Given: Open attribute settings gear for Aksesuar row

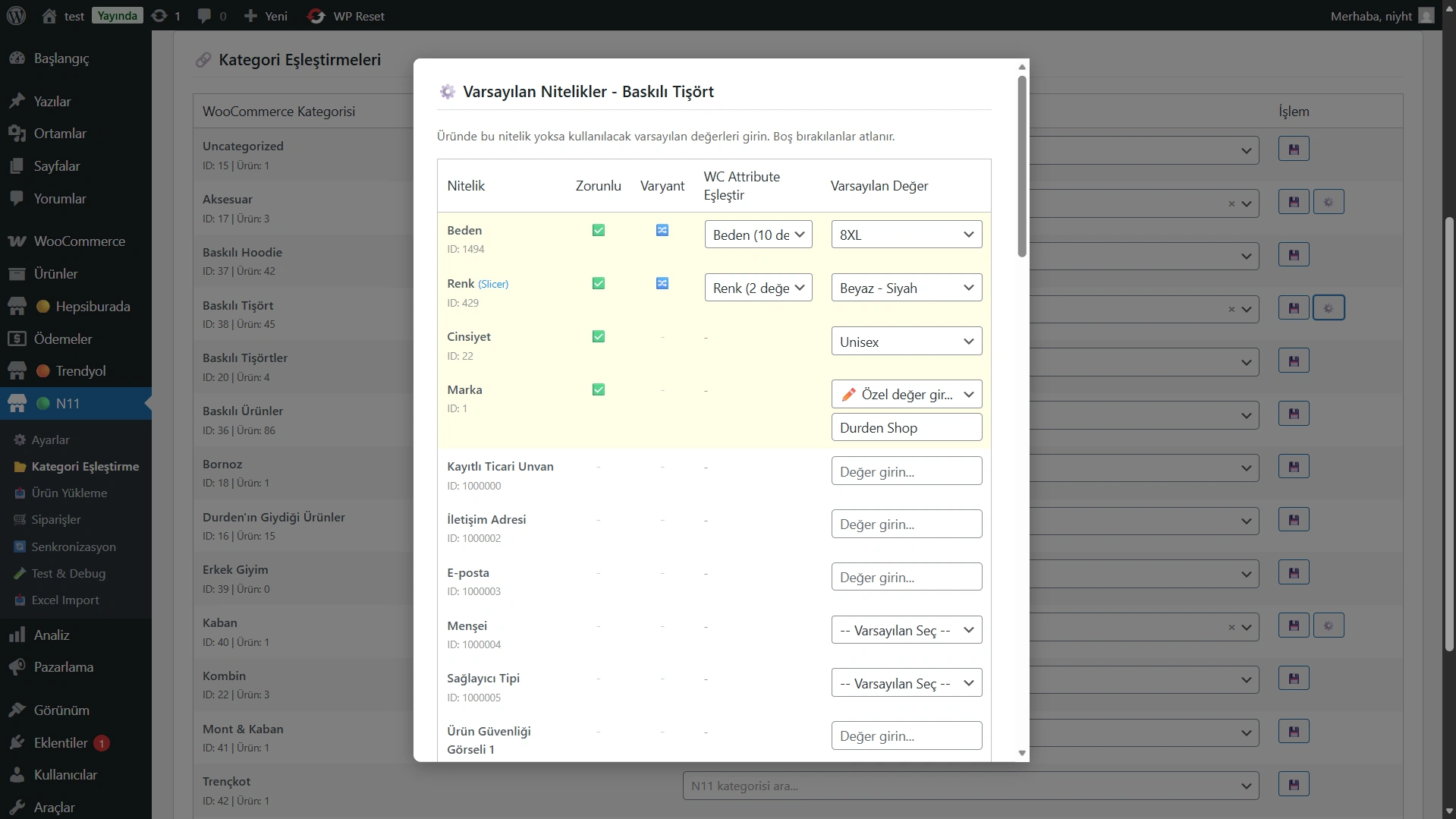Looking at the screenshot, I should pyautogui.click(x=1329, y=203).
